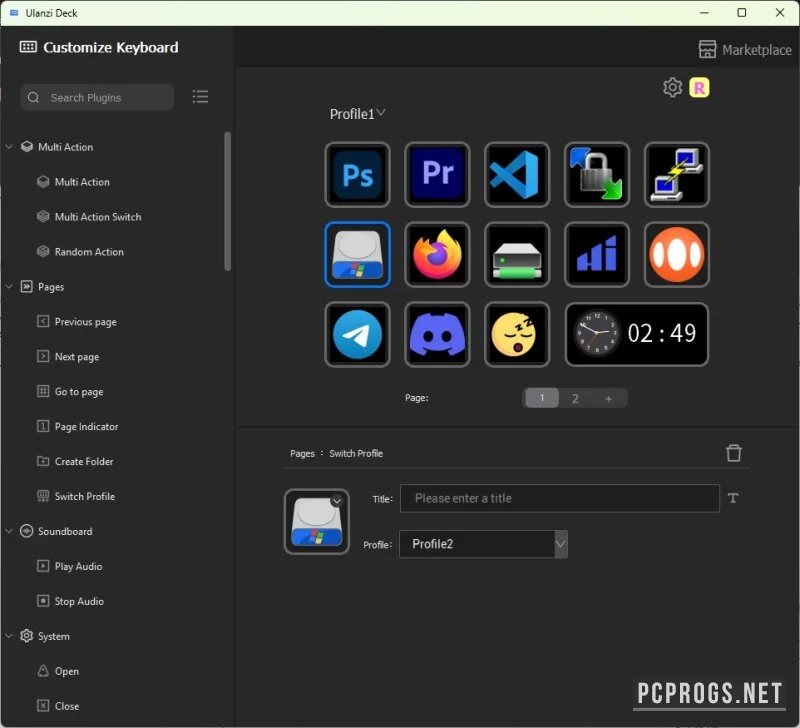Change the key icon thumbnail
Screen dimensions: 800x728
tap(316, 521)
